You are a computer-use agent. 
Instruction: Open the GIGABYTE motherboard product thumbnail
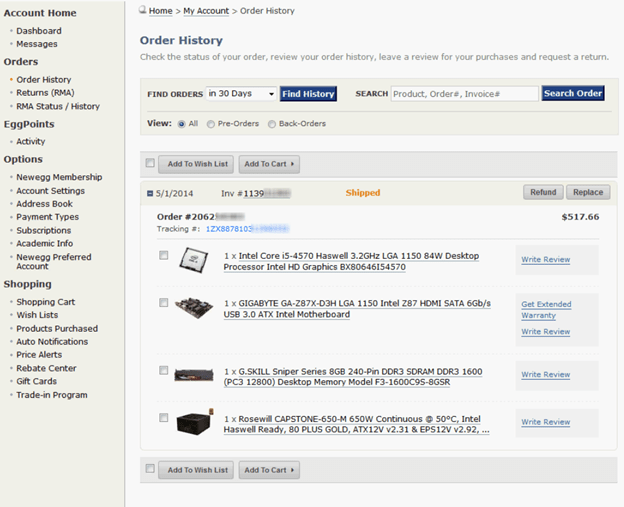pos(194,308)
